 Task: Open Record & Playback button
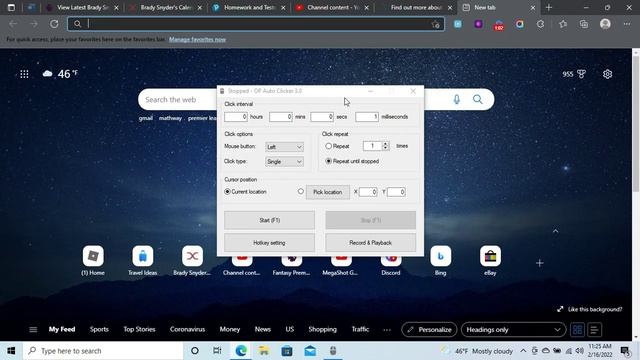[x=371, y=243]
